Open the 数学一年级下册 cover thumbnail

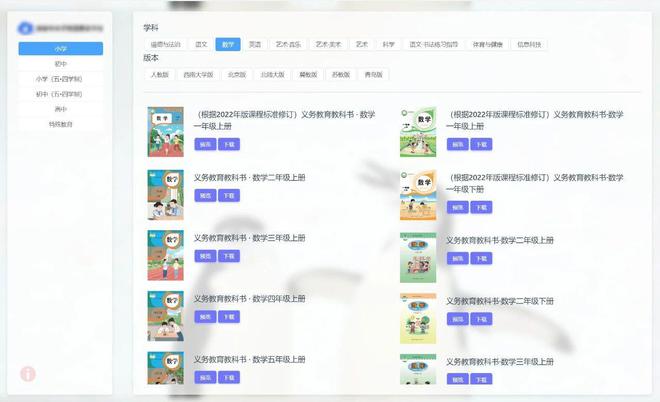point(418,195)
